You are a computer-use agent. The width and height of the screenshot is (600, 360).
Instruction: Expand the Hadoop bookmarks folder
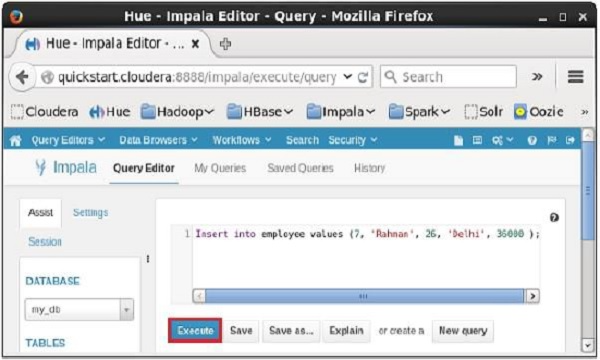[177, 112]
